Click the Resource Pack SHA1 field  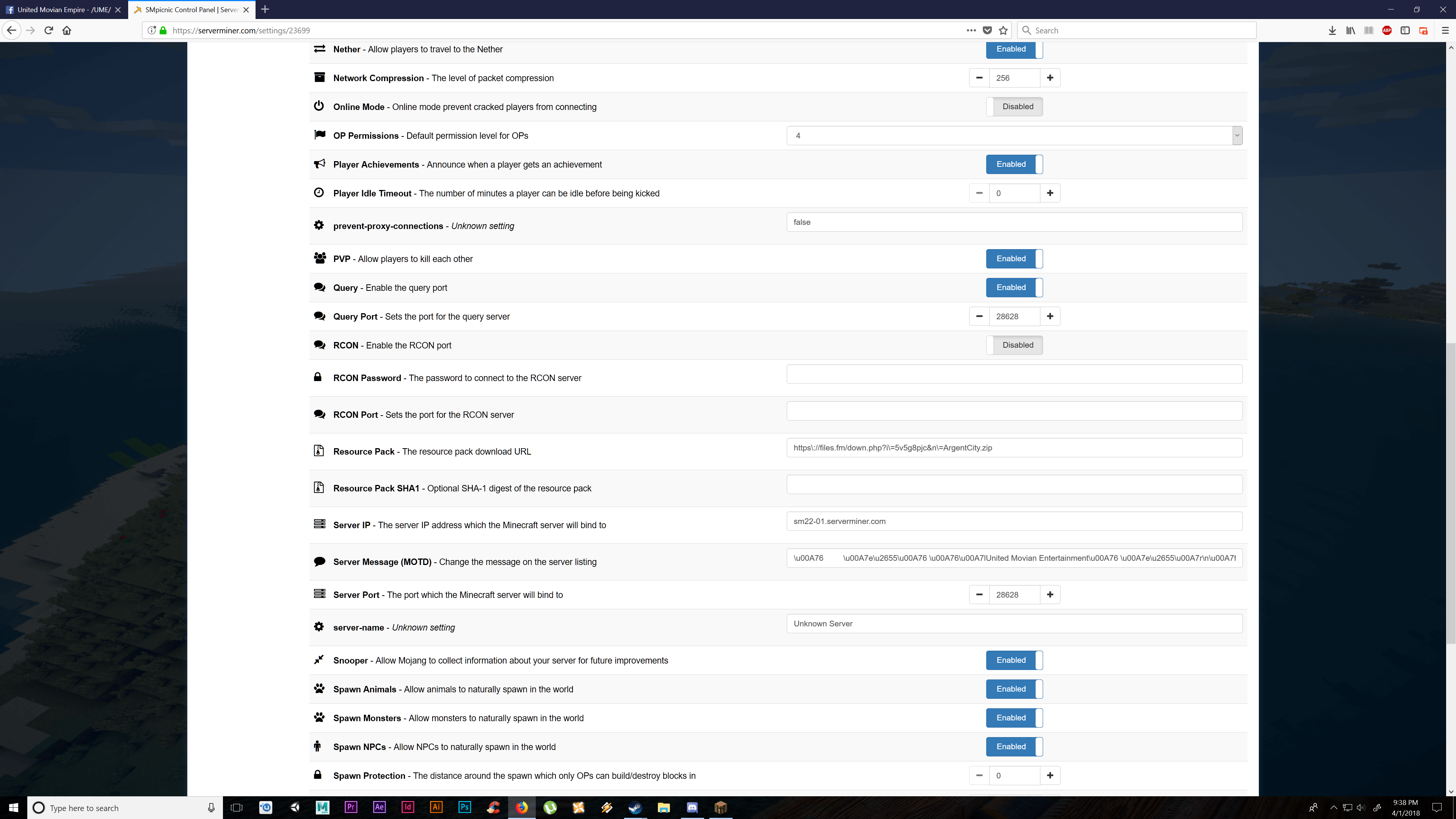coord(1014,485)
